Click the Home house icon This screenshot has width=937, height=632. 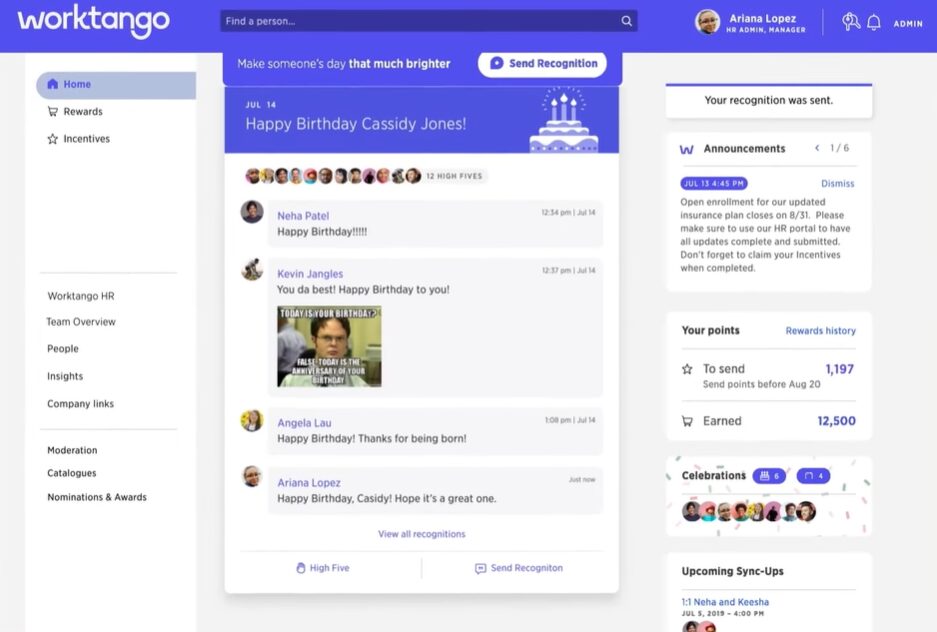53,84
